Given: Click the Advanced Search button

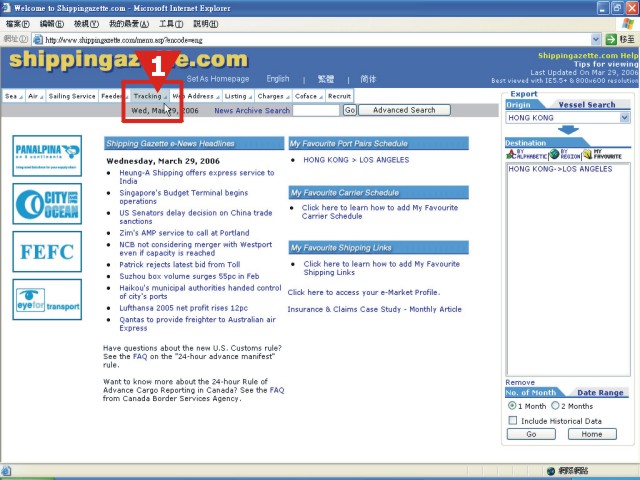Looking at the screenshot, I should click(404, 110).
